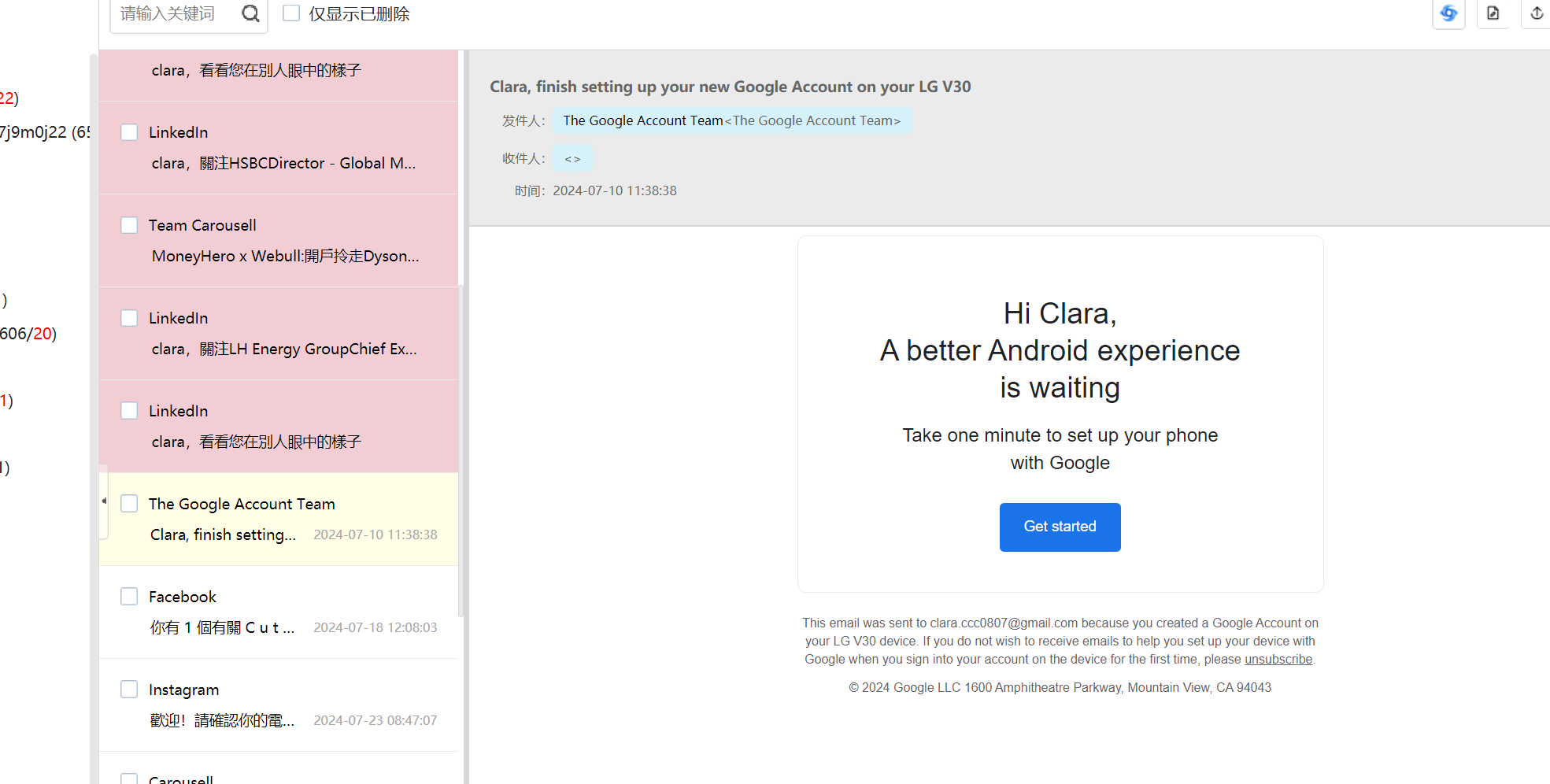The height and width of the screenshot is (784, 1550).
Task: Tick the checkbox for LinkedIn HSBCDirector email
Action: tap(129, 132)
